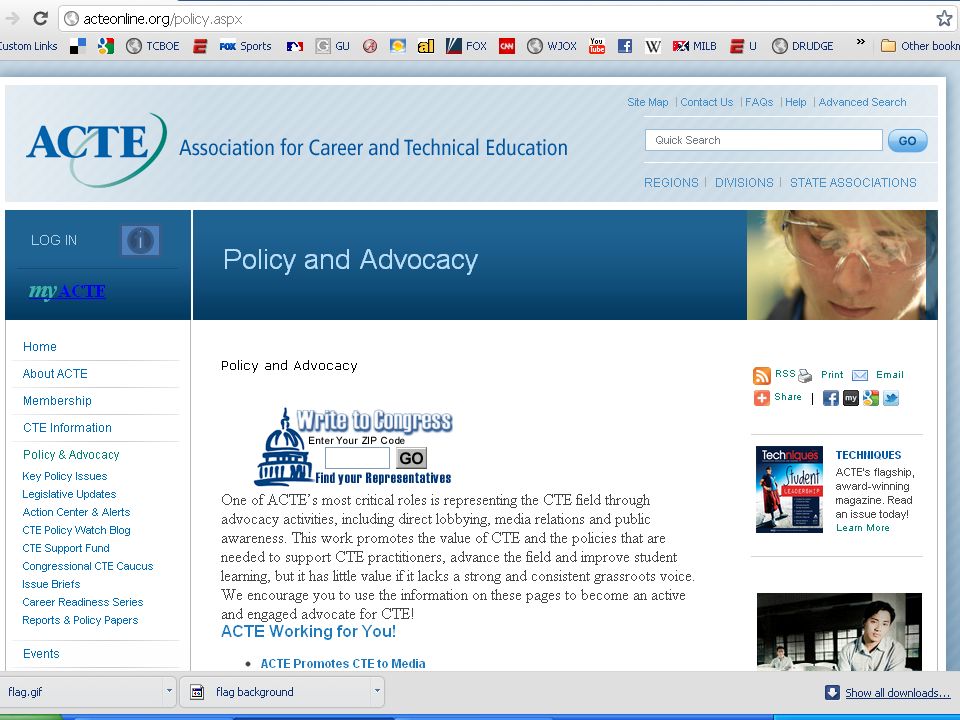
Task: Click the orange Share plus icon
Action: click(x=762, y=398)
